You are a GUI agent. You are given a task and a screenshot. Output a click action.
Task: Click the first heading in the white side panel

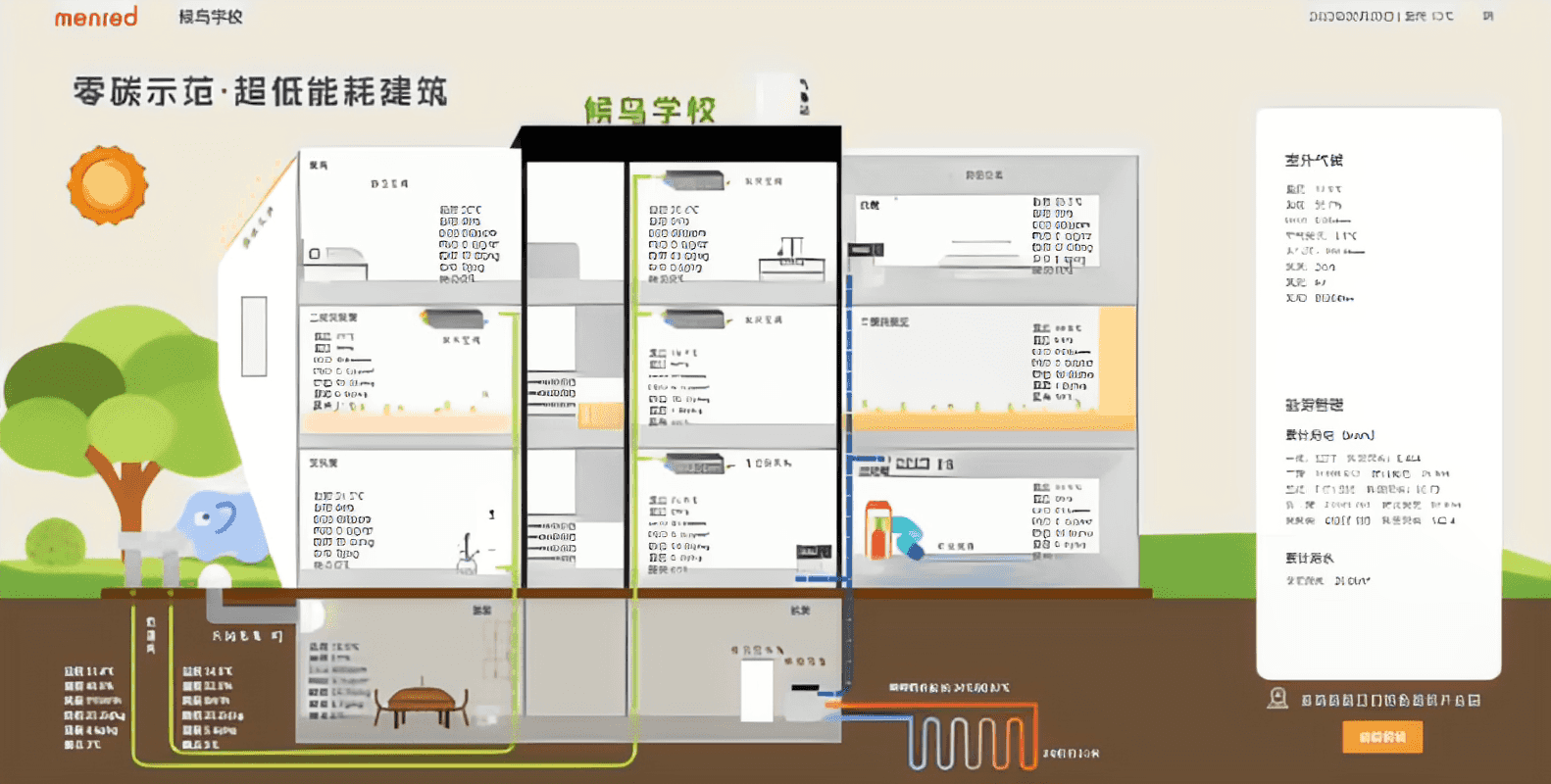1314,160
